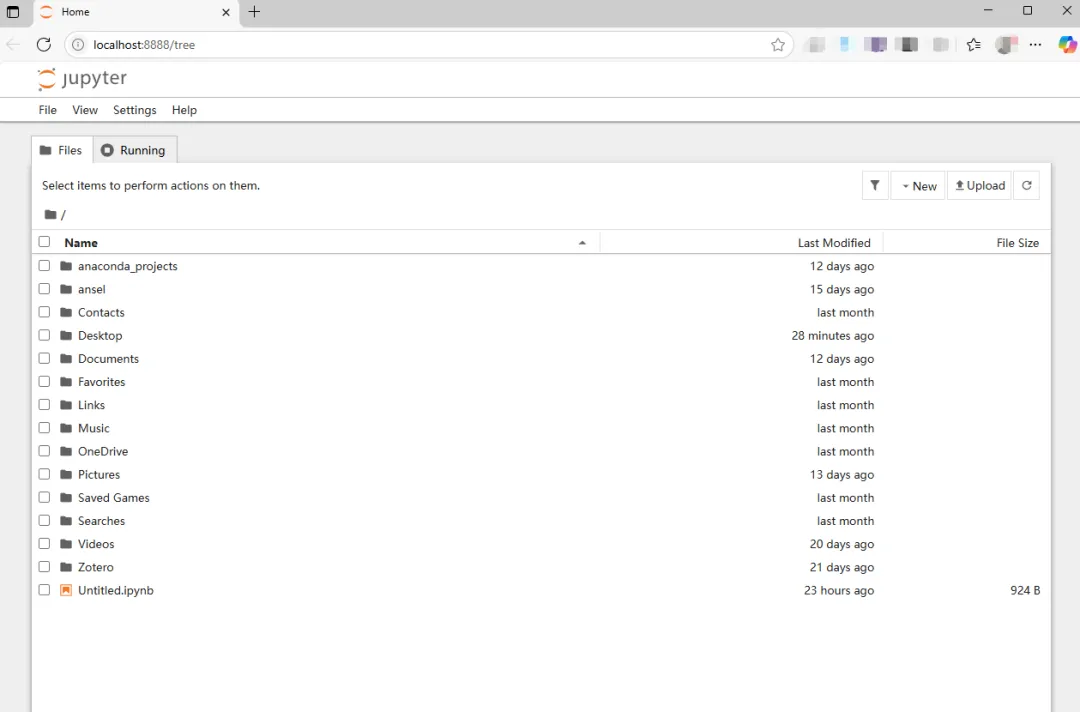Add page to favorites with star icon
This screenshot has width=1080, height=712.
pyautogui.click(x=778, y=45)
